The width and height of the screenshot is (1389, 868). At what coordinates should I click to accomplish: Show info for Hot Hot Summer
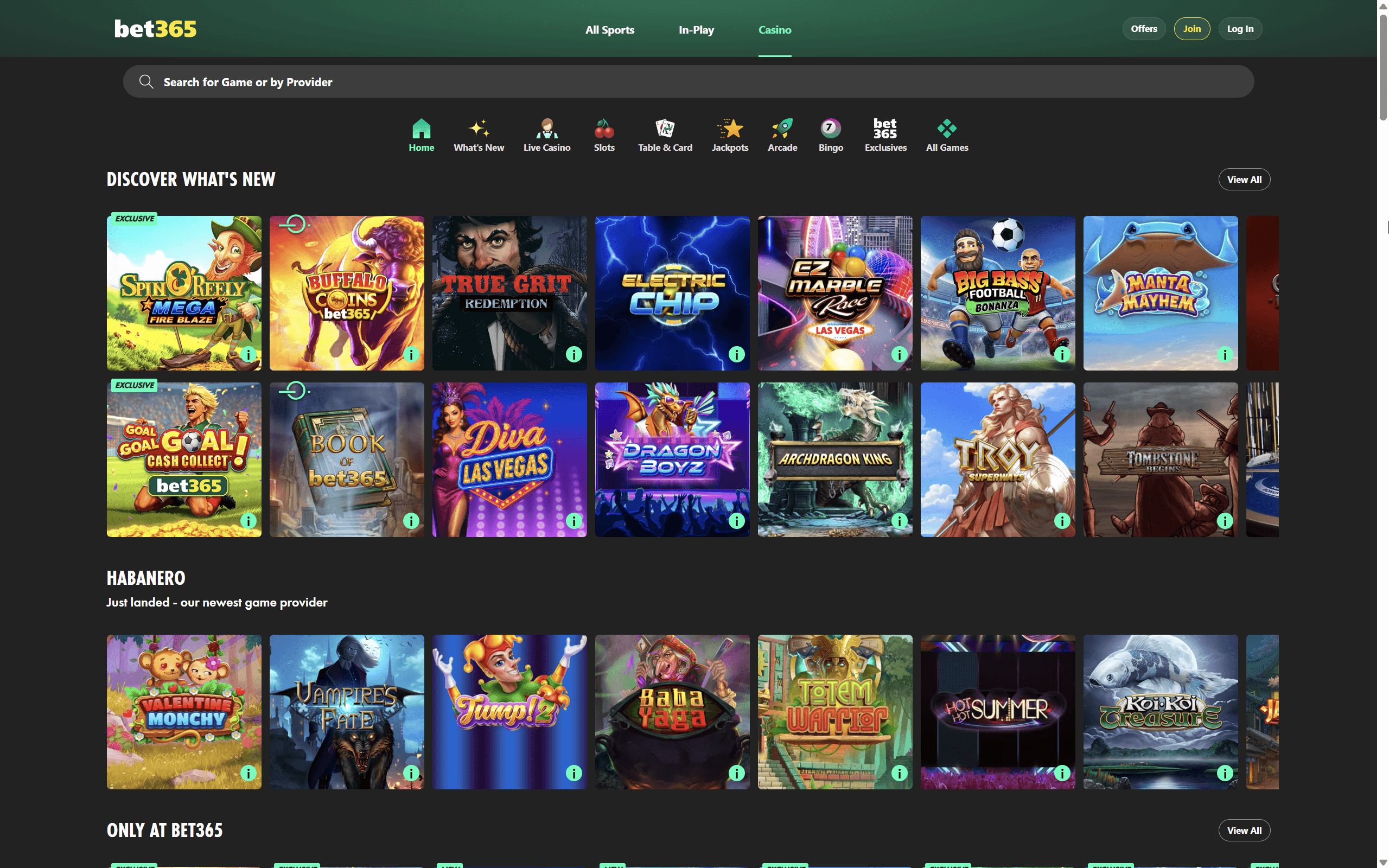pos(1062,773)
